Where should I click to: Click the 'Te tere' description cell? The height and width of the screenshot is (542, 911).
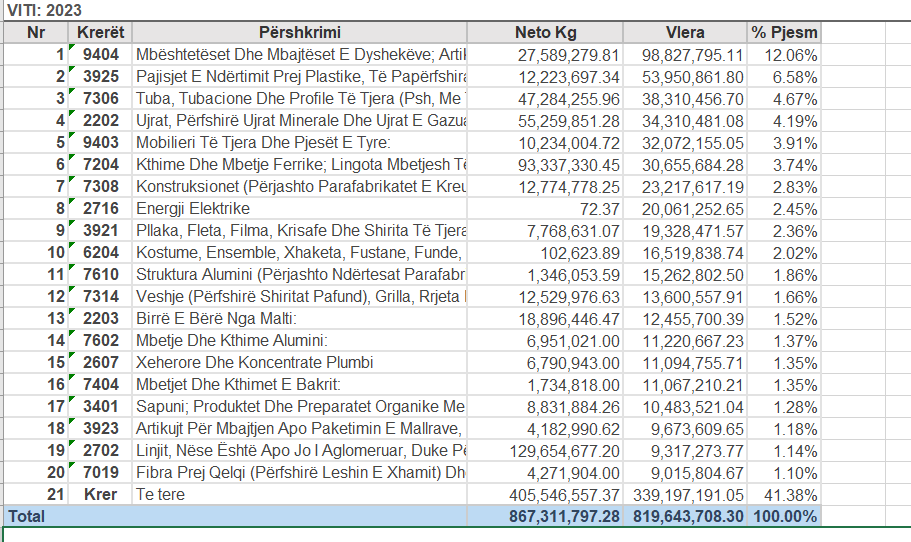[299, 494]
